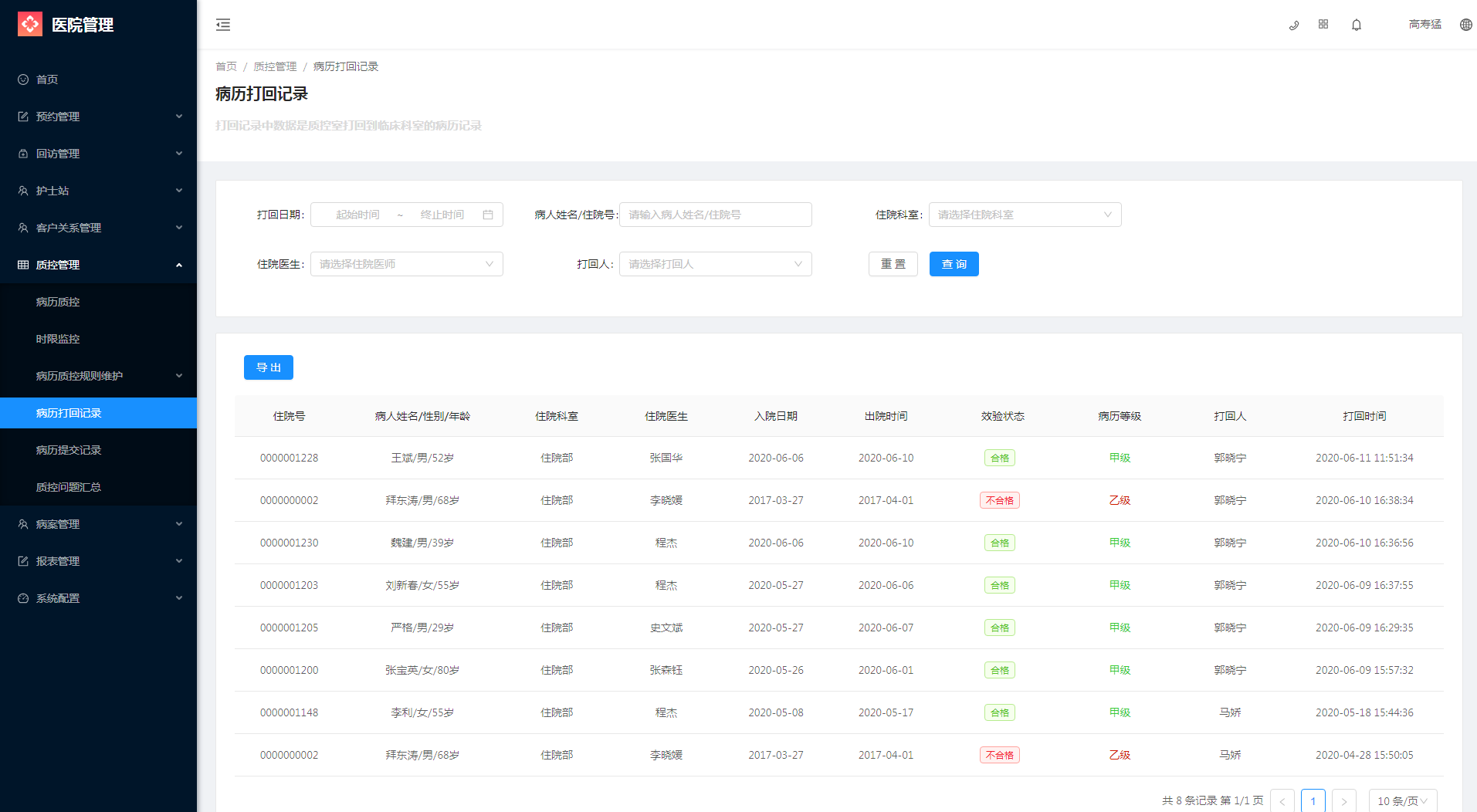Click the 回访管理 sidebar icon
The width and height of the screenshot is (1477, 812).
point(23,154)
